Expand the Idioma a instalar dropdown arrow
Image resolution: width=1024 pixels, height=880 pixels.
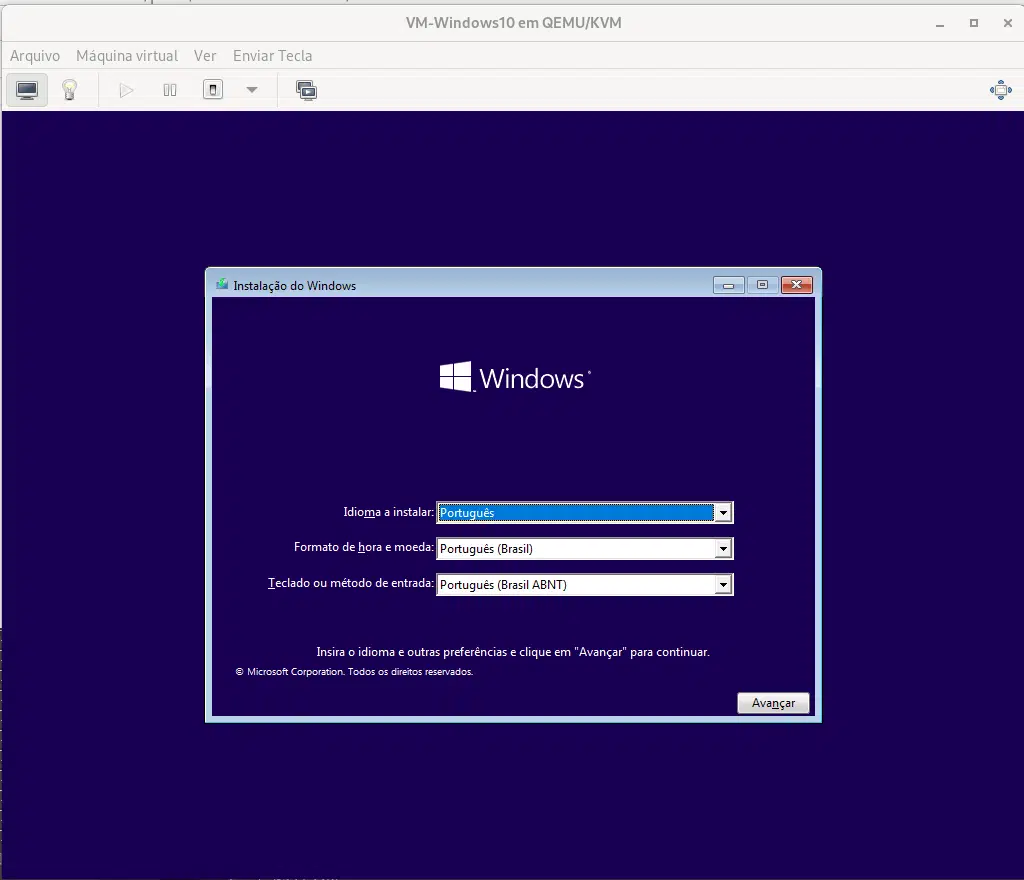(723, 513)
